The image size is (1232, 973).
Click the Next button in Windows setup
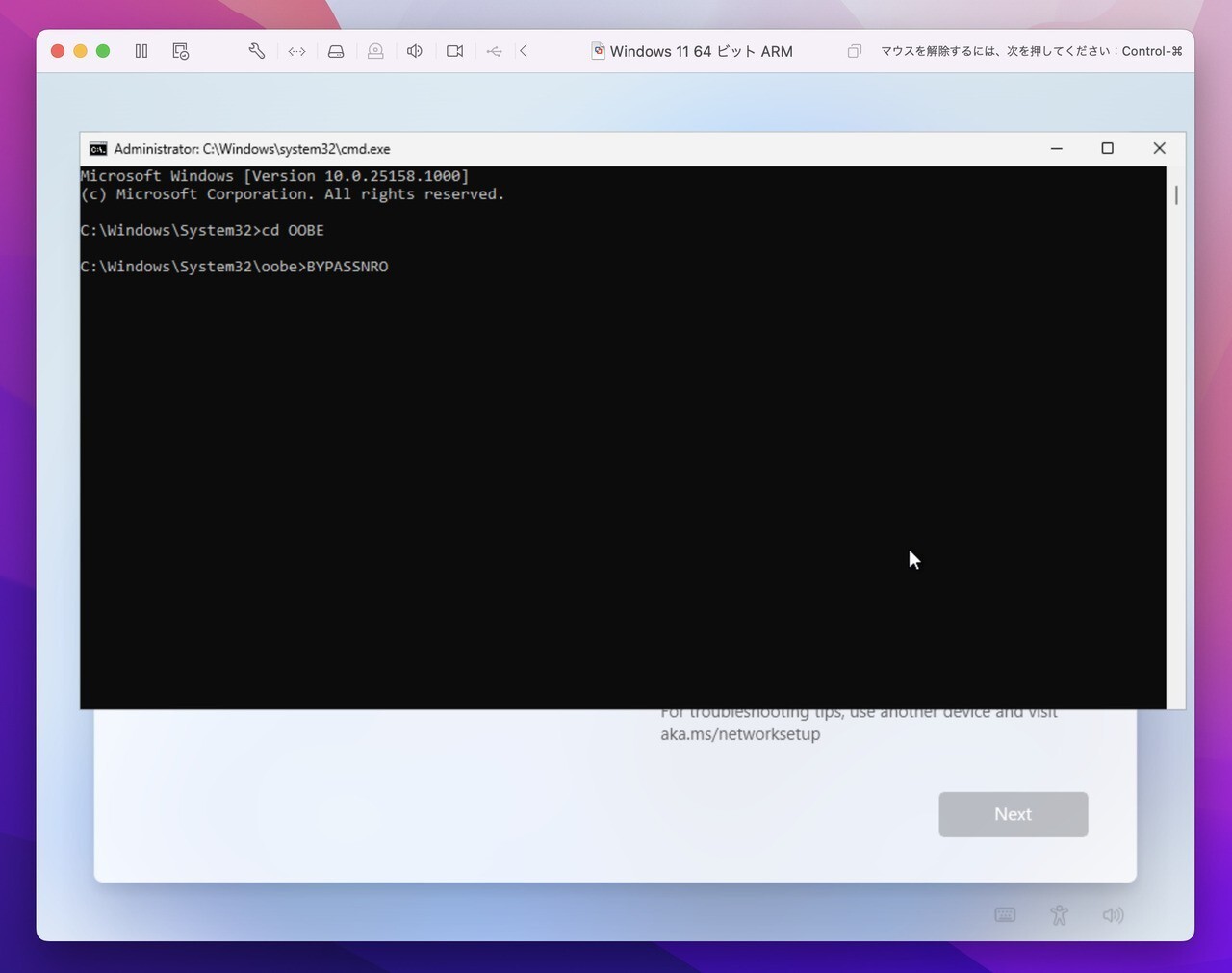click(1014, 814)
